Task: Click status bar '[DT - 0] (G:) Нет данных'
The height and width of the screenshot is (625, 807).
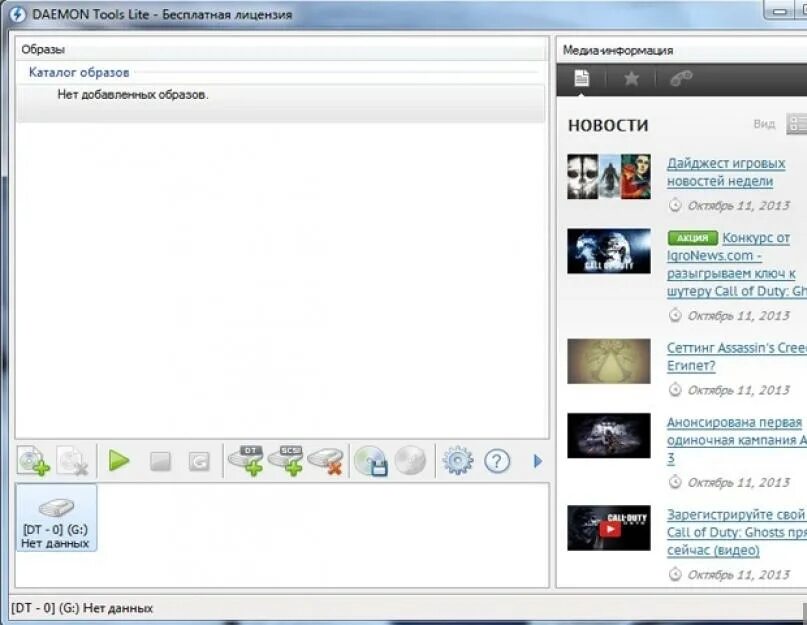Action: pos(82,609)
